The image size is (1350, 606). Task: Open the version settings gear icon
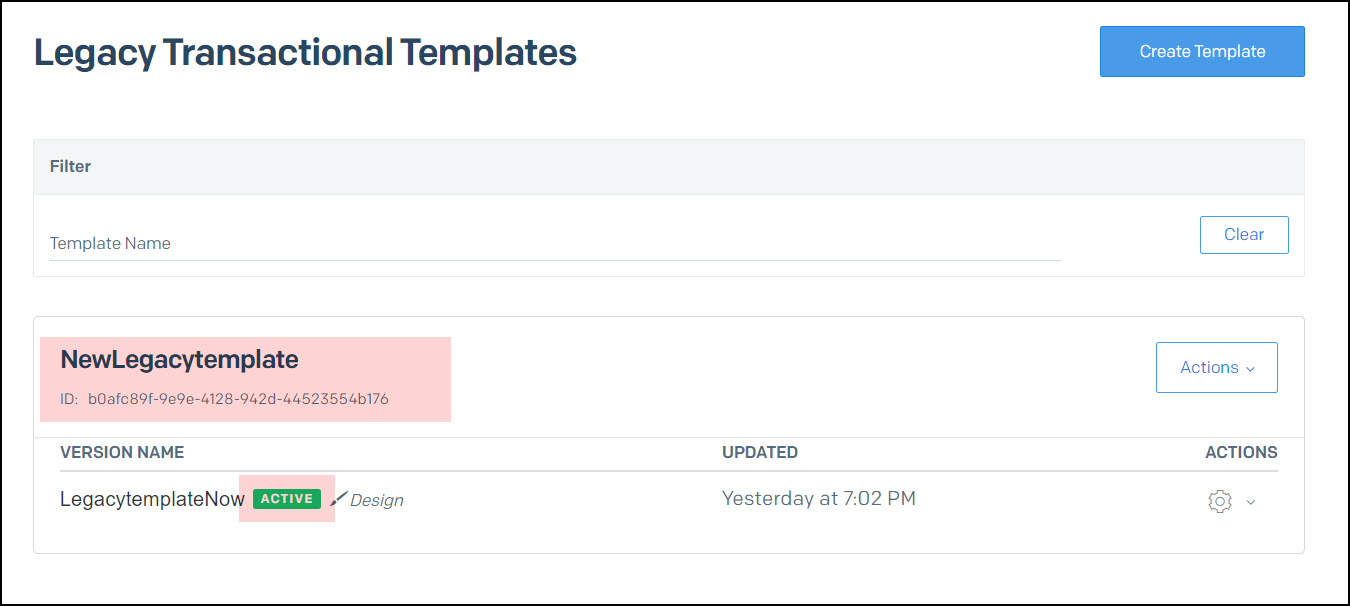pos(1220,500)
